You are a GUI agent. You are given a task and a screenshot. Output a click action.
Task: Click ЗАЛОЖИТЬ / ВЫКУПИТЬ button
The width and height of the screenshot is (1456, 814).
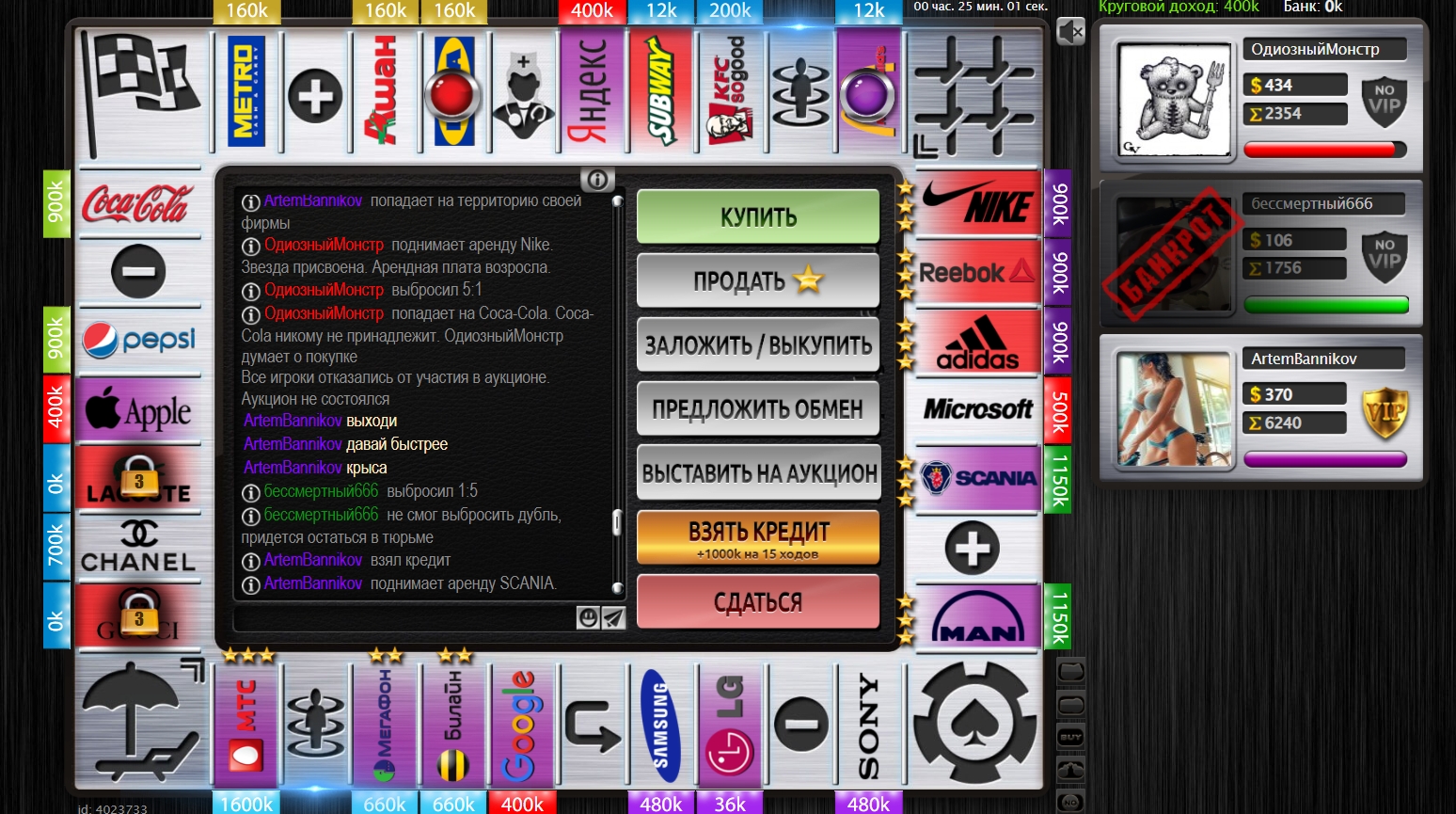[758, 344]
